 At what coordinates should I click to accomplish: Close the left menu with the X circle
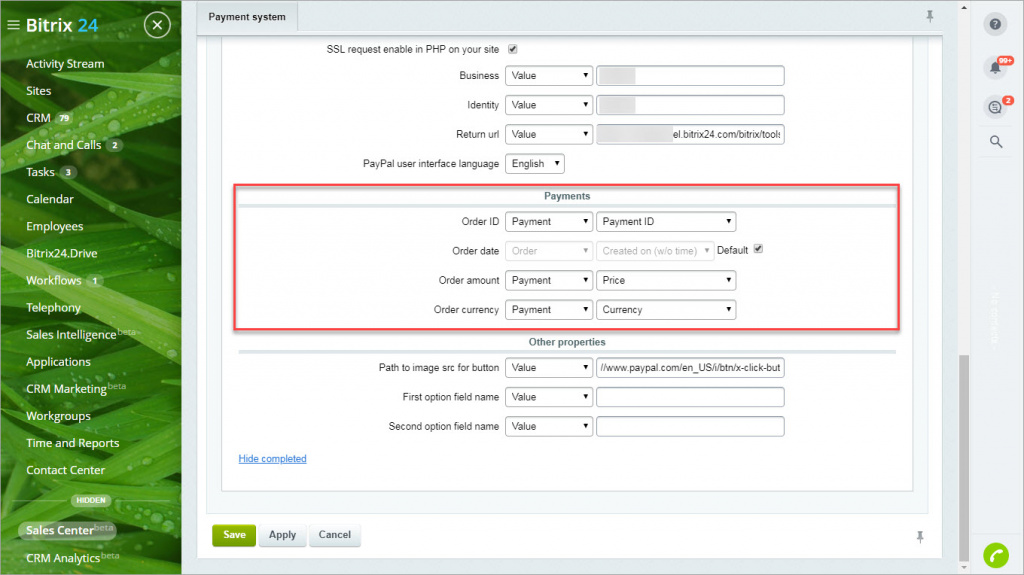coord(157,25)
